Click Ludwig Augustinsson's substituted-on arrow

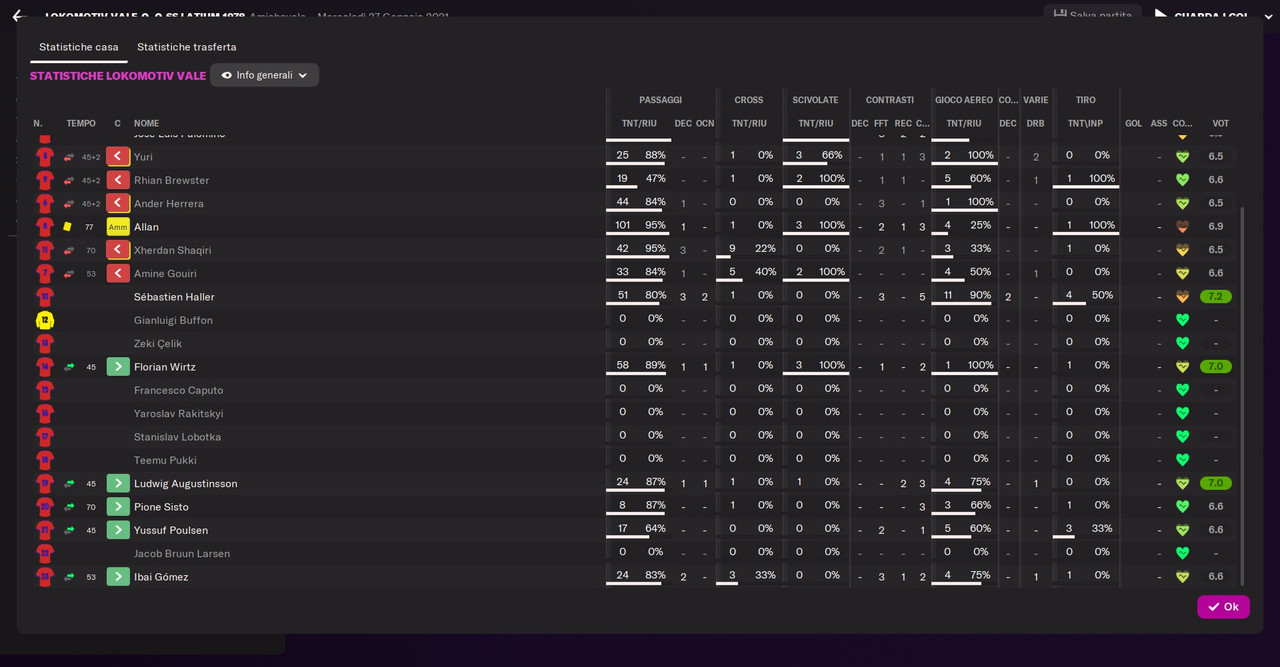118,483
